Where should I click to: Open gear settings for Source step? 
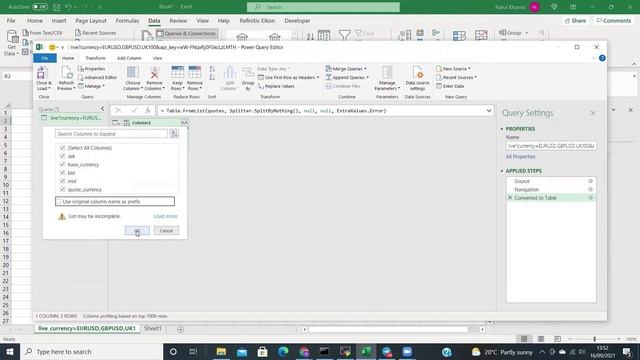click(590, 181)
